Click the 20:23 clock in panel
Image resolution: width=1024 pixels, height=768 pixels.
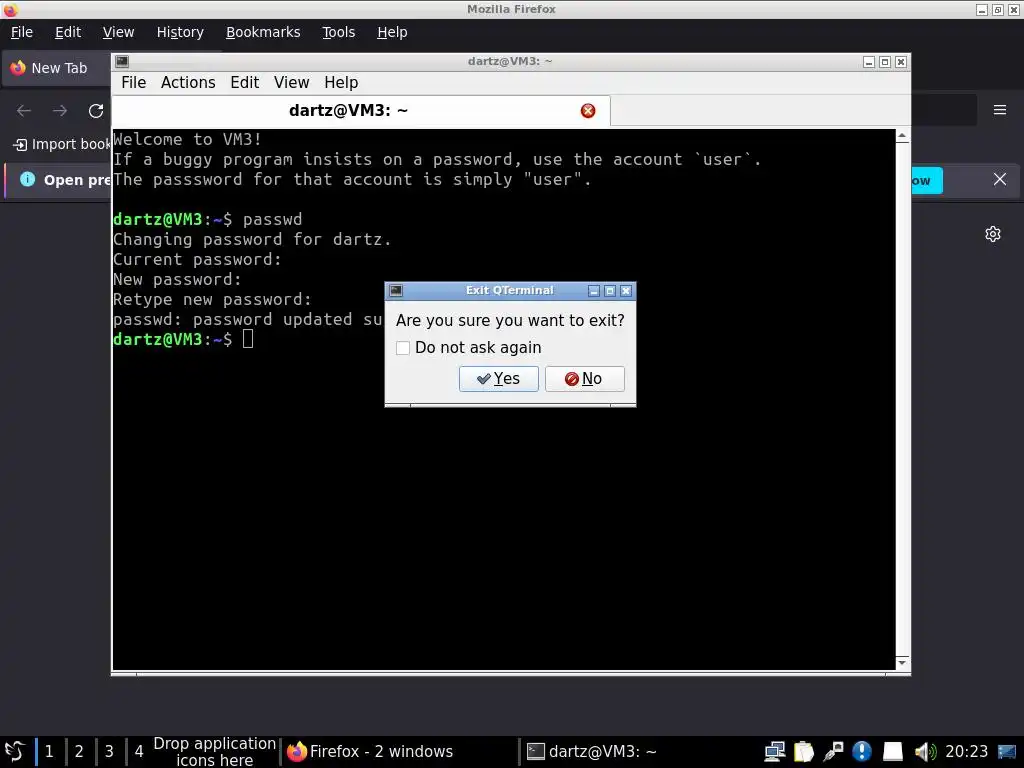coord(967,752)
